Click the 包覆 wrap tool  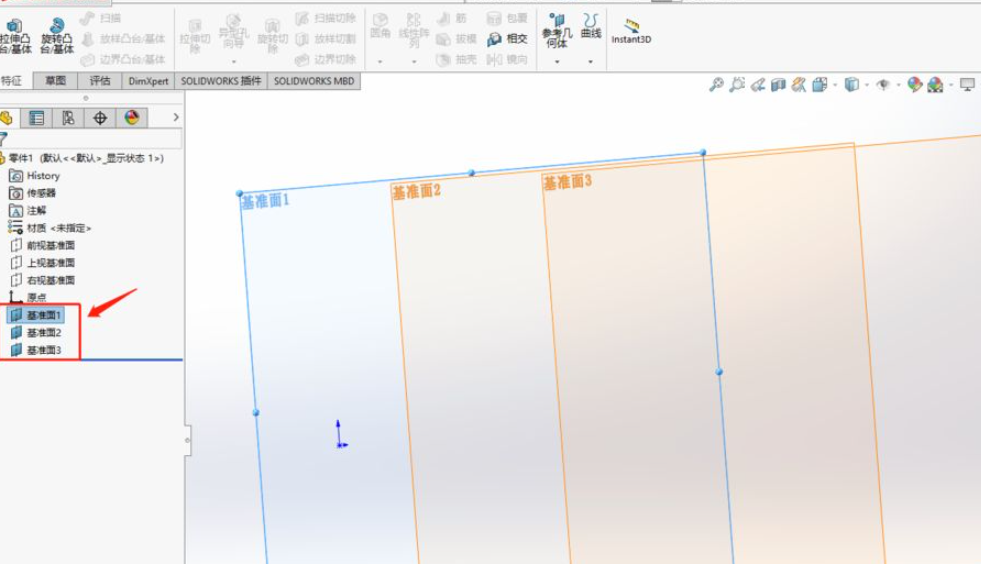507,18
